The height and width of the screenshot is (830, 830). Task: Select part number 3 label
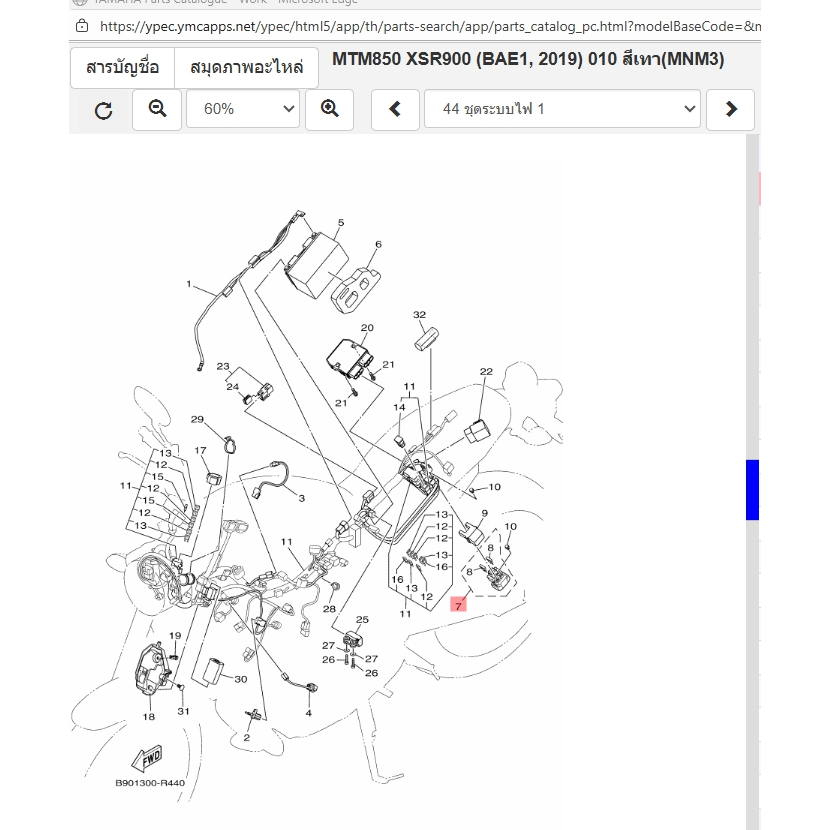(x=302, y=498)
